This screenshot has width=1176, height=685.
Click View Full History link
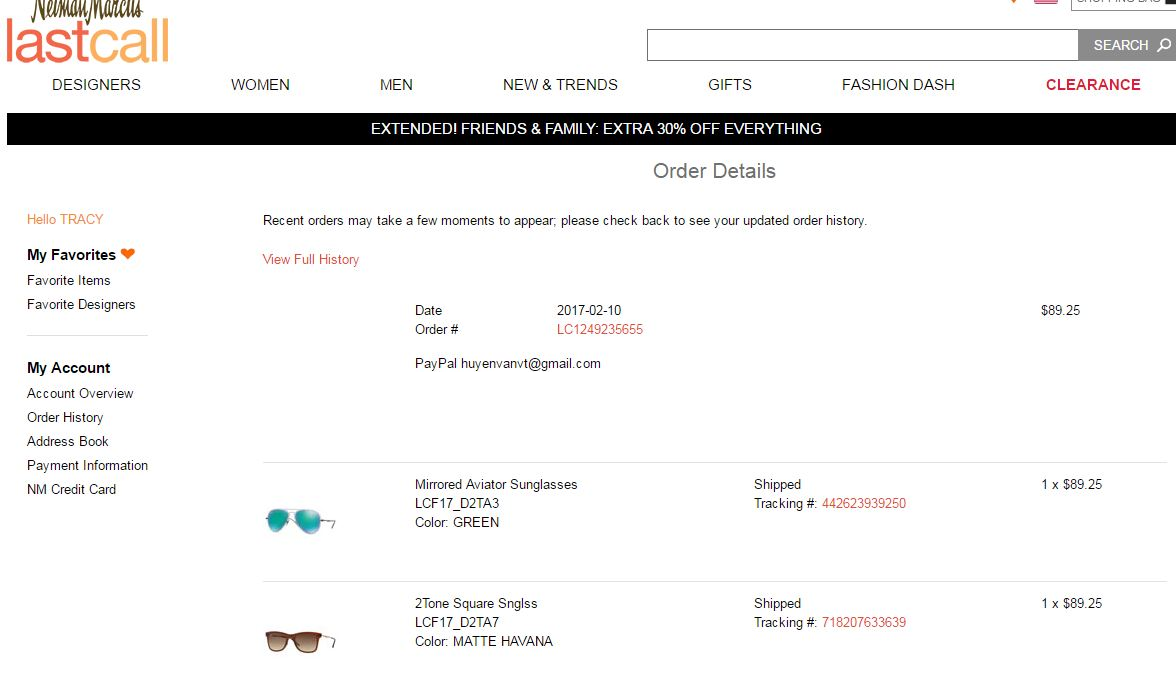pos(310,260)
